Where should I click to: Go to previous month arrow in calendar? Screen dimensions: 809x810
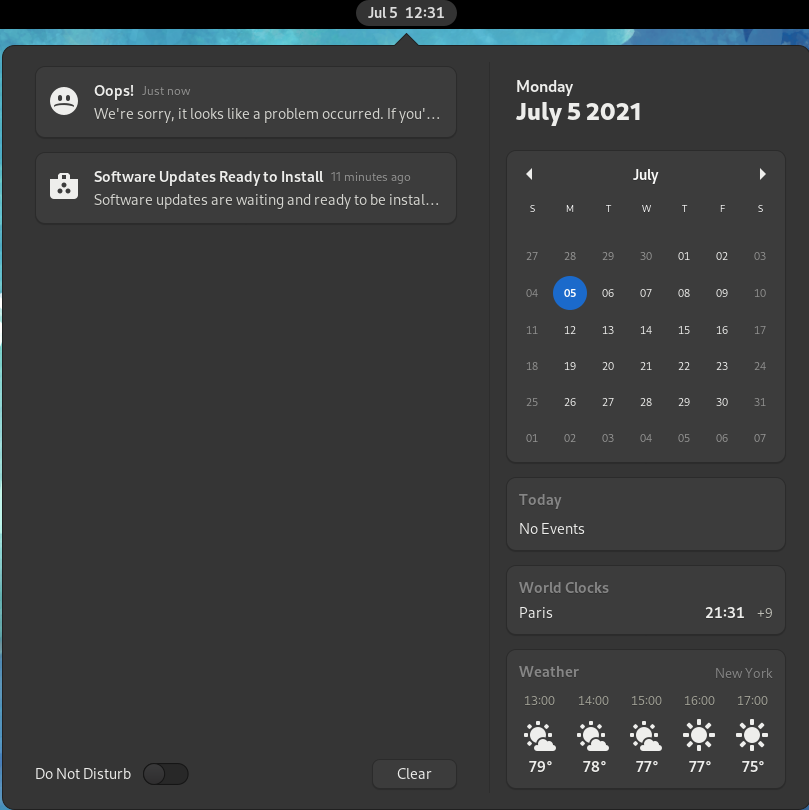529,174
